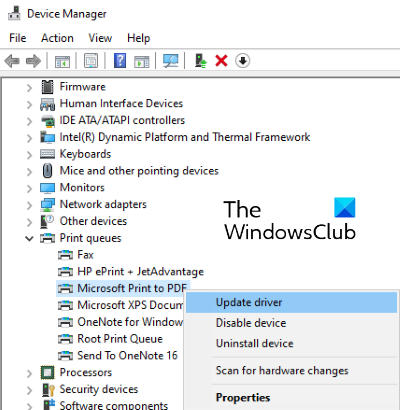Toggle the console tree pane icon
Screen dimensions: 400x410
click(62, 61)
